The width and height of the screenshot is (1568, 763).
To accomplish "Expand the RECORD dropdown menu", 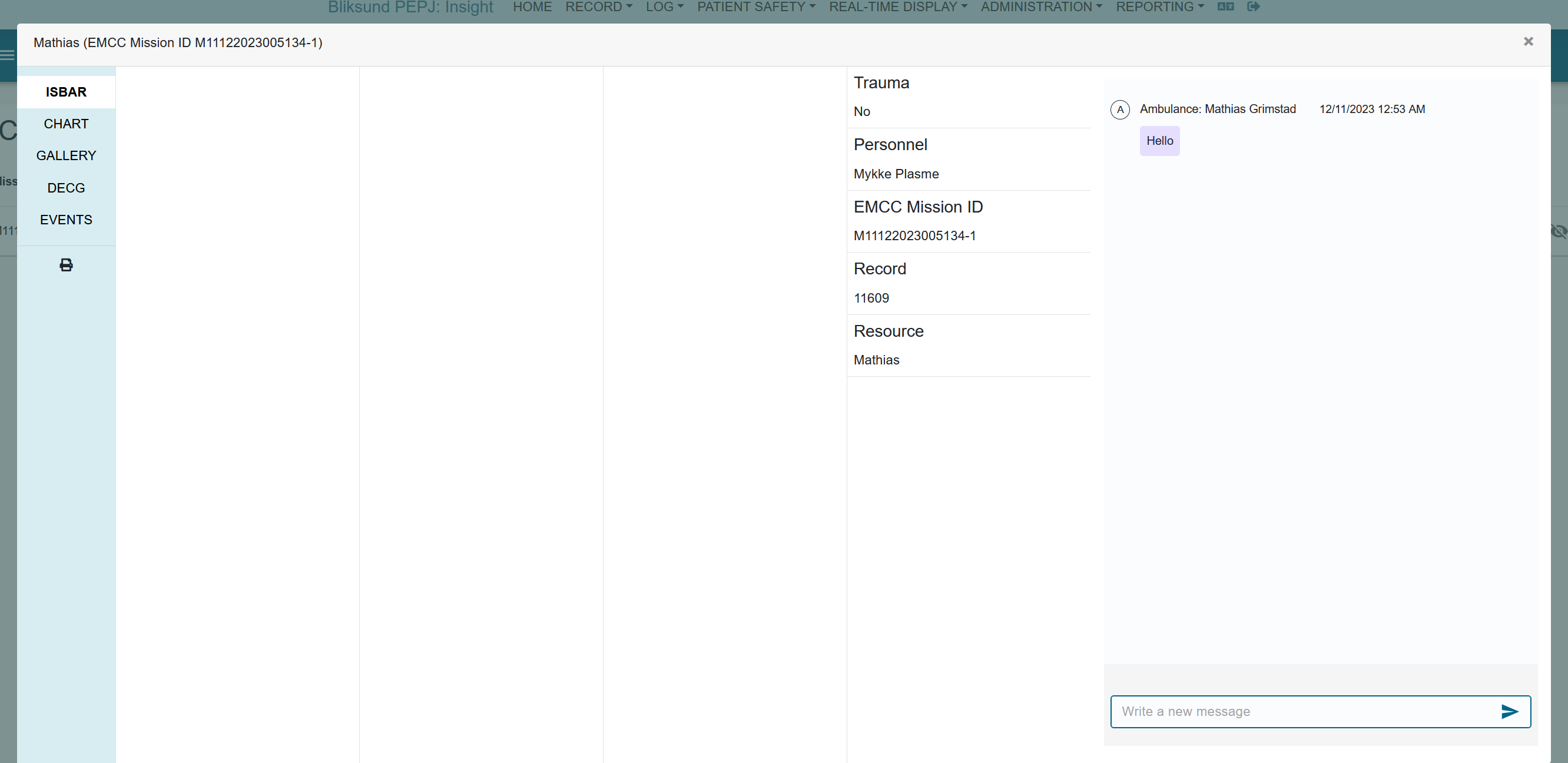I will point(598,6).
